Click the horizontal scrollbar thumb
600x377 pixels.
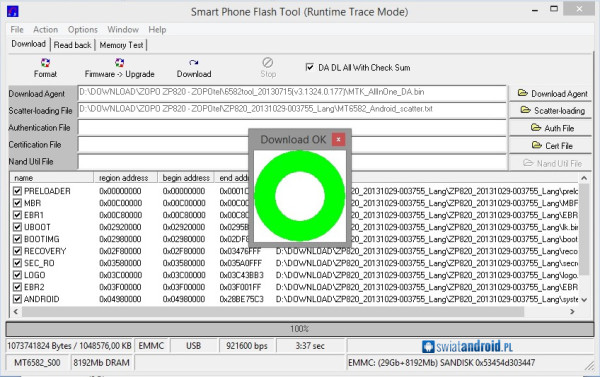pos(273,312)
